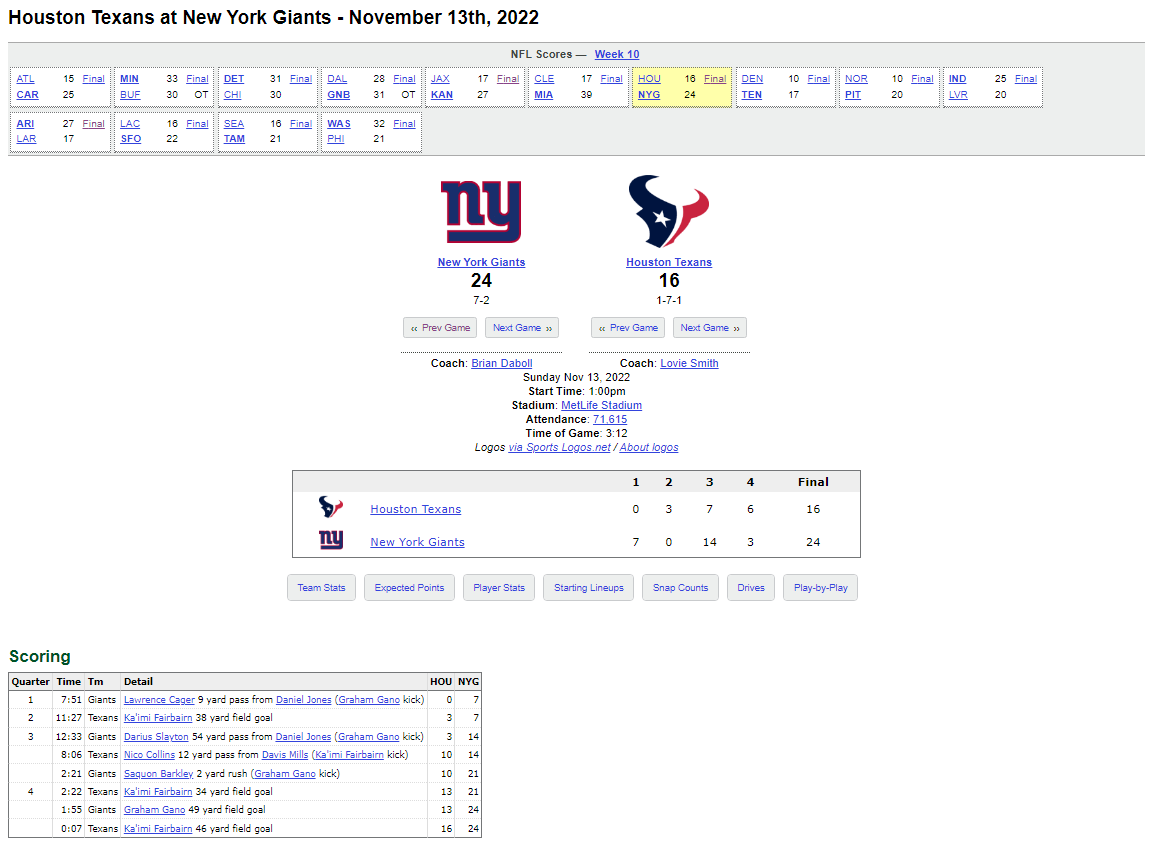The image size is (1155, 849).
Task: Click the large New York Giants logo
Action: pos(481,212)
